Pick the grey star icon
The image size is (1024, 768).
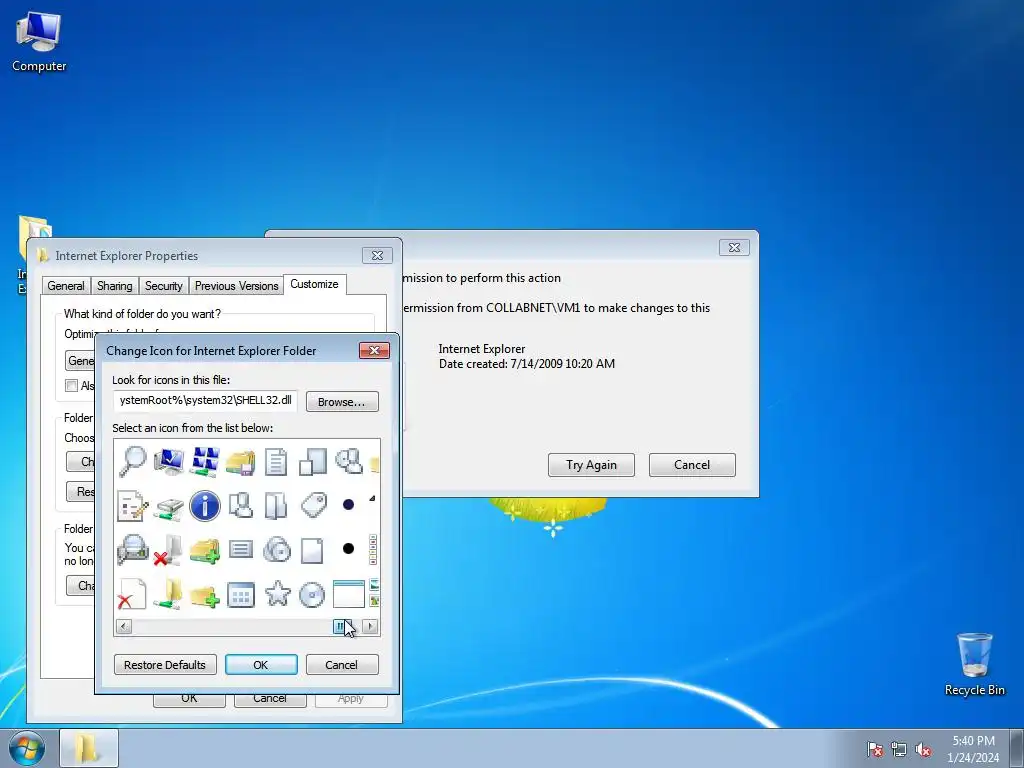click(x=277, y=594)
